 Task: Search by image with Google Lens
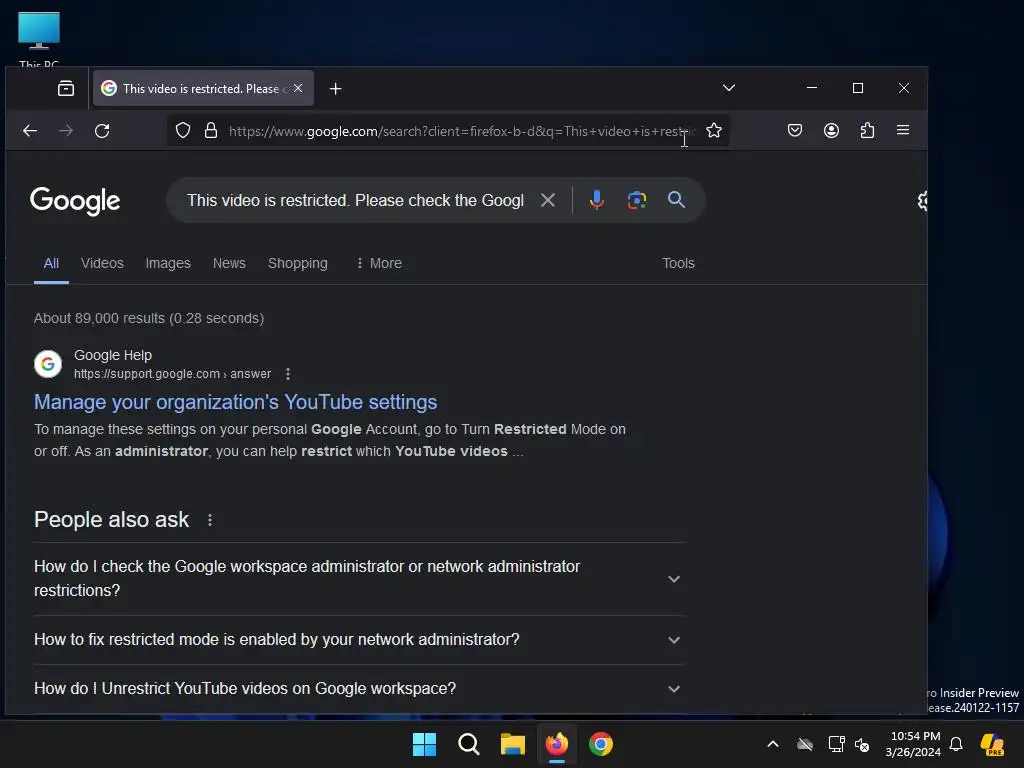[637, 200]
